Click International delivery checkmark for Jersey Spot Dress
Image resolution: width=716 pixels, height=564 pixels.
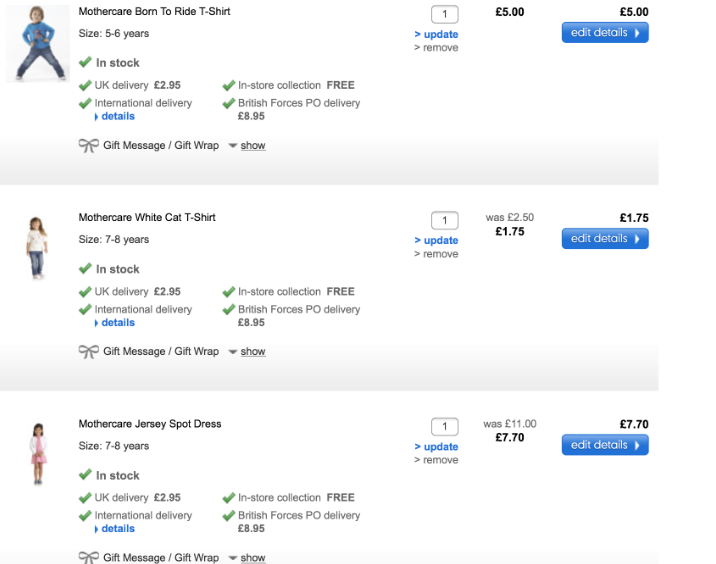[x=85, y=515]
